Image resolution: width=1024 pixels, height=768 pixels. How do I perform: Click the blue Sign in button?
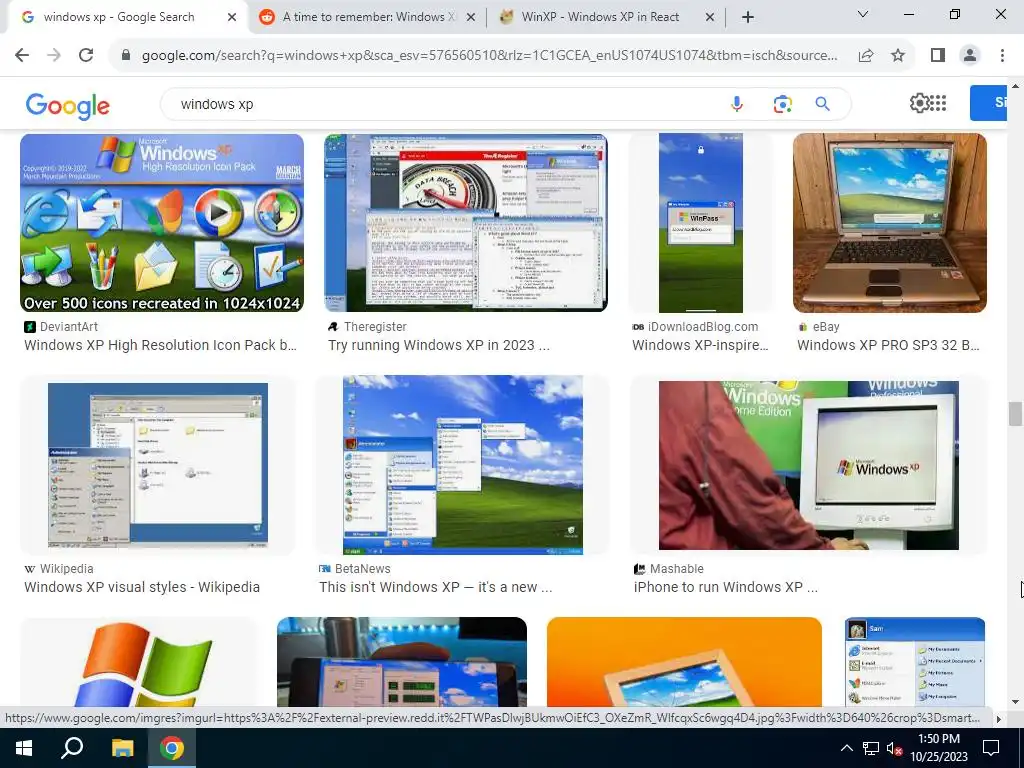click(x=988, y=103)
